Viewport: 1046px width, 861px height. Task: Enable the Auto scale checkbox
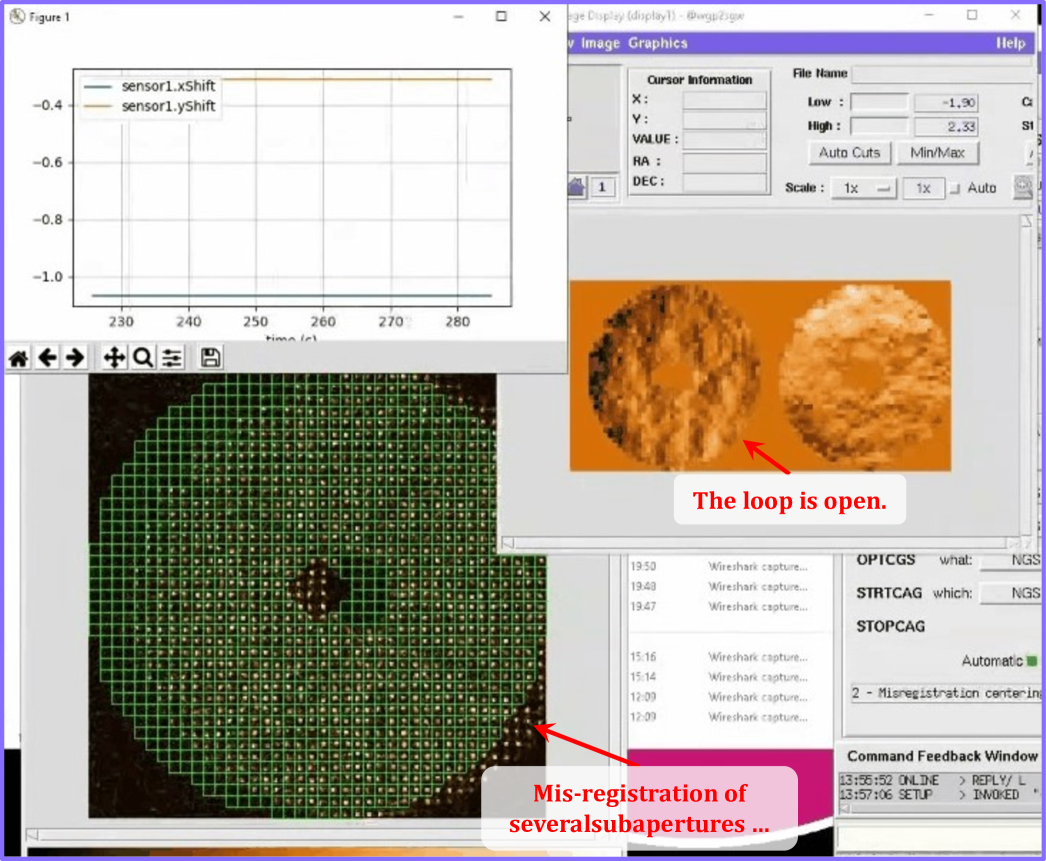click(x=954, y=188)
